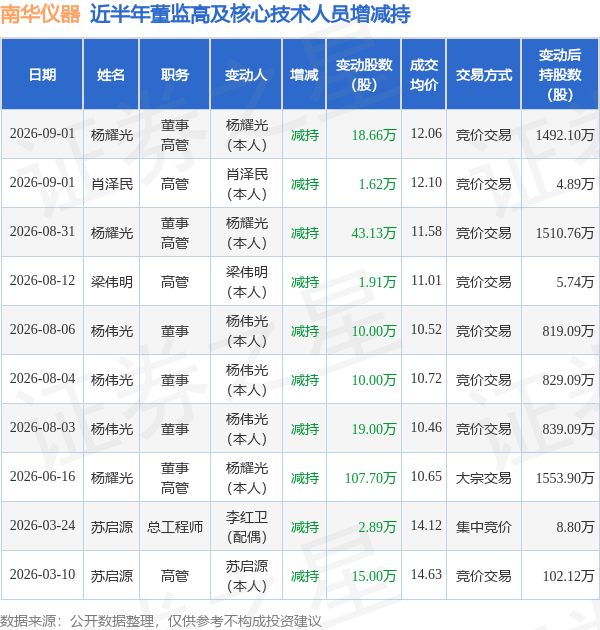Click the 南华仪器 title text
Image resolution: width=600 pixels, height=630 pixels.
coord(41,14)
